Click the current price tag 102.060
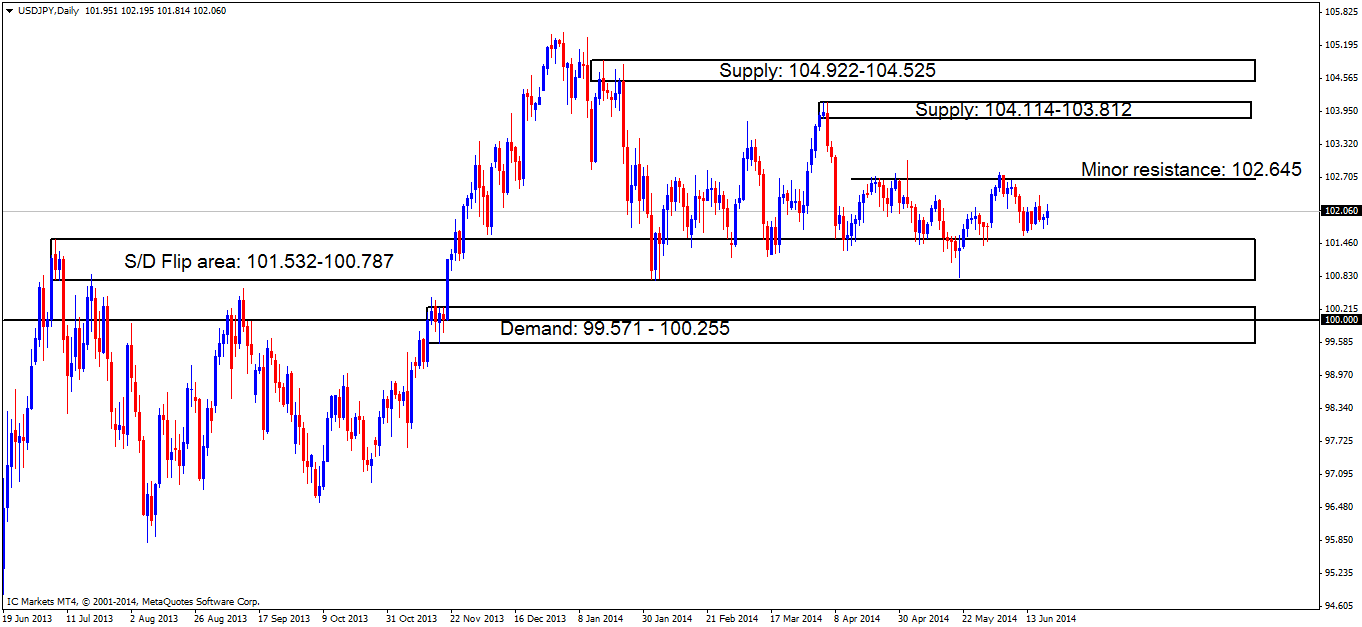The image size is (1362, 627). [x=1340, y=211]
